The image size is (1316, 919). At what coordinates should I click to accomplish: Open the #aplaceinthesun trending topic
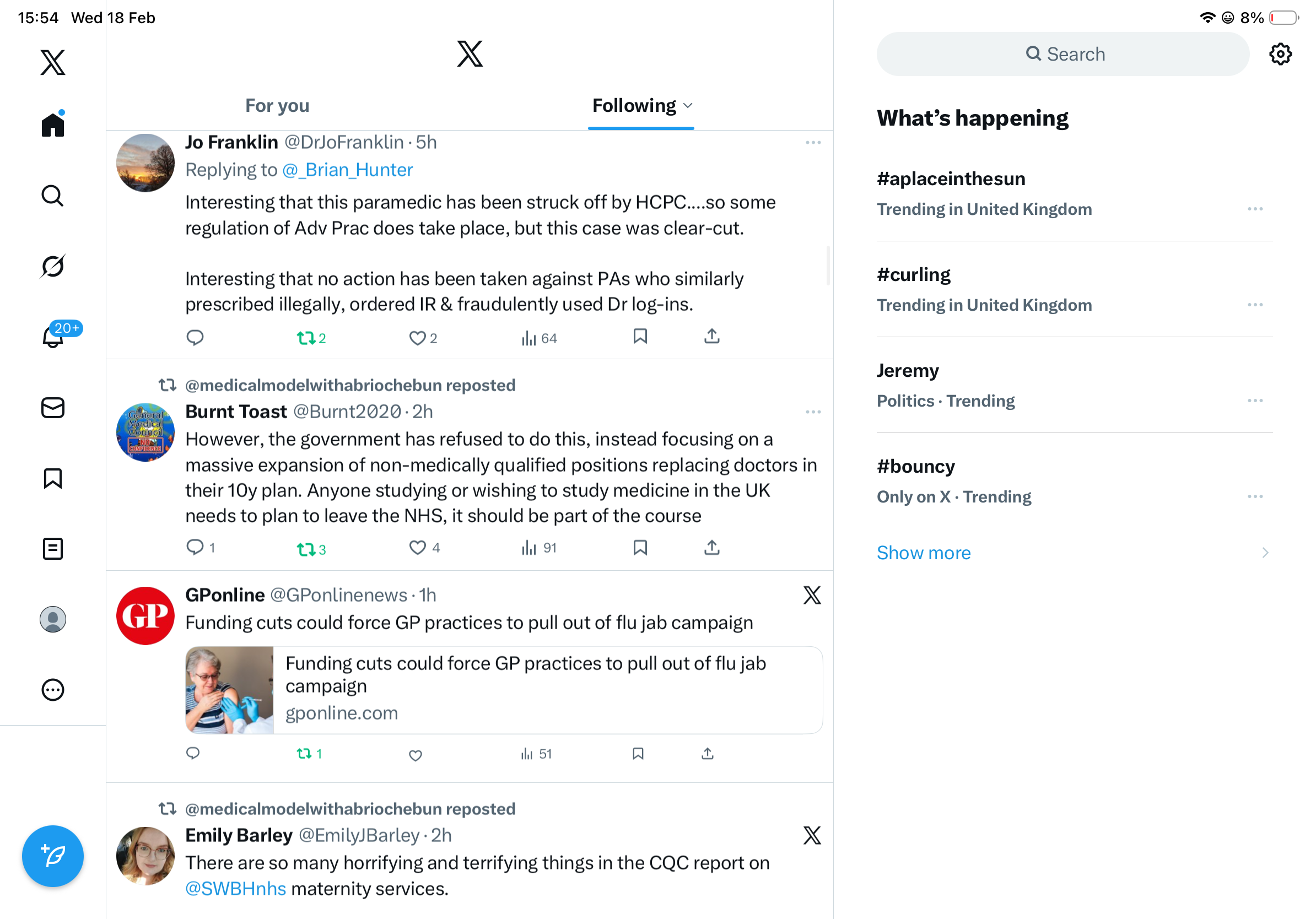click(951, 179)
